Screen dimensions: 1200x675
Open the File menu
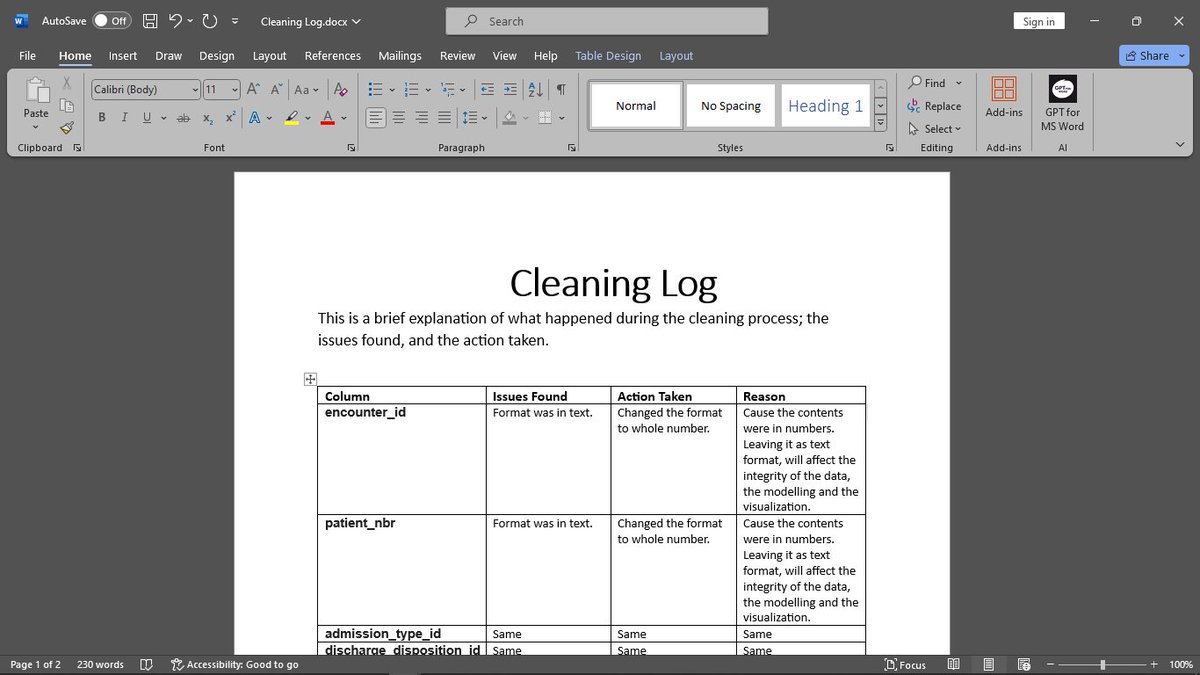(x=27, y=56)
